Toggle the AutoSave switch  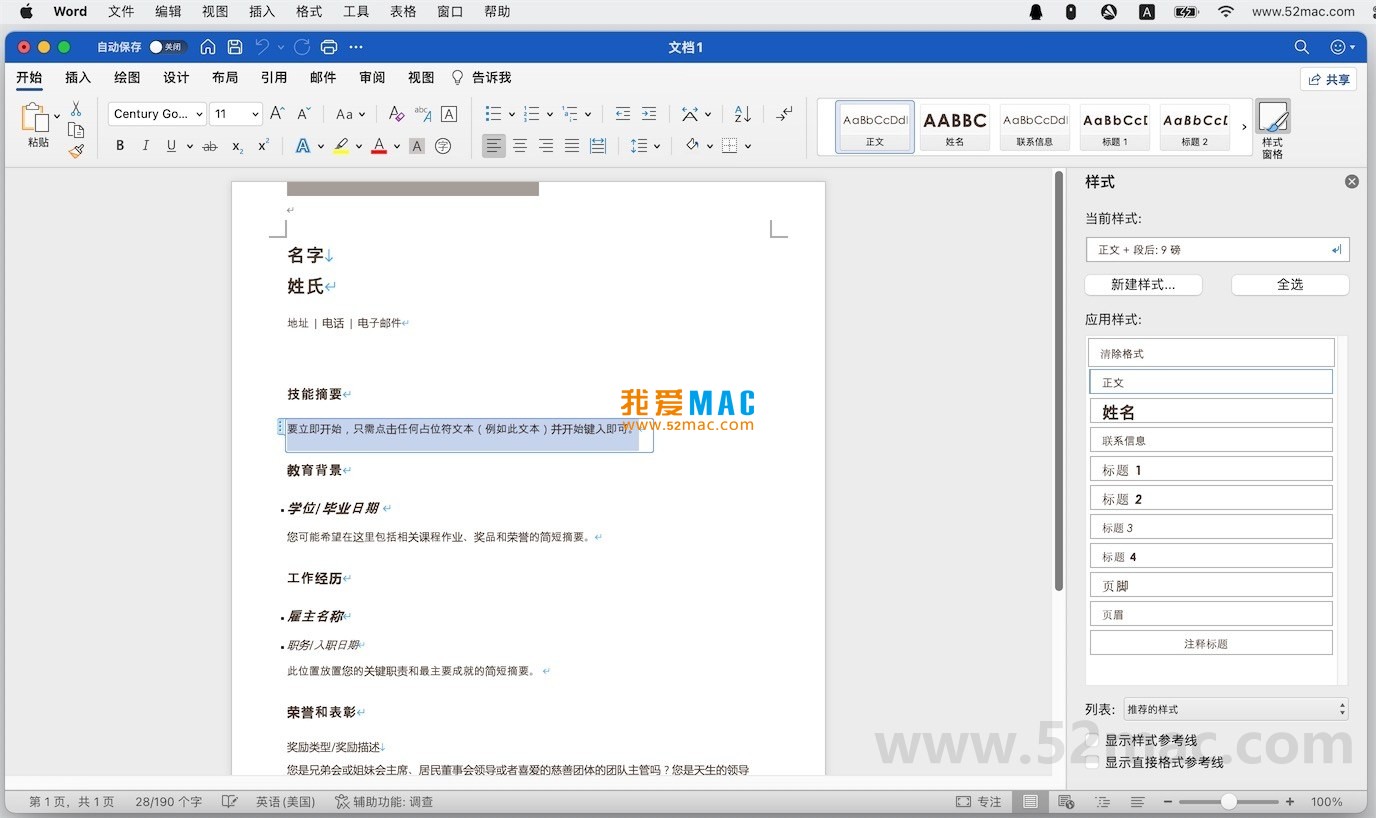click(166, 47)
